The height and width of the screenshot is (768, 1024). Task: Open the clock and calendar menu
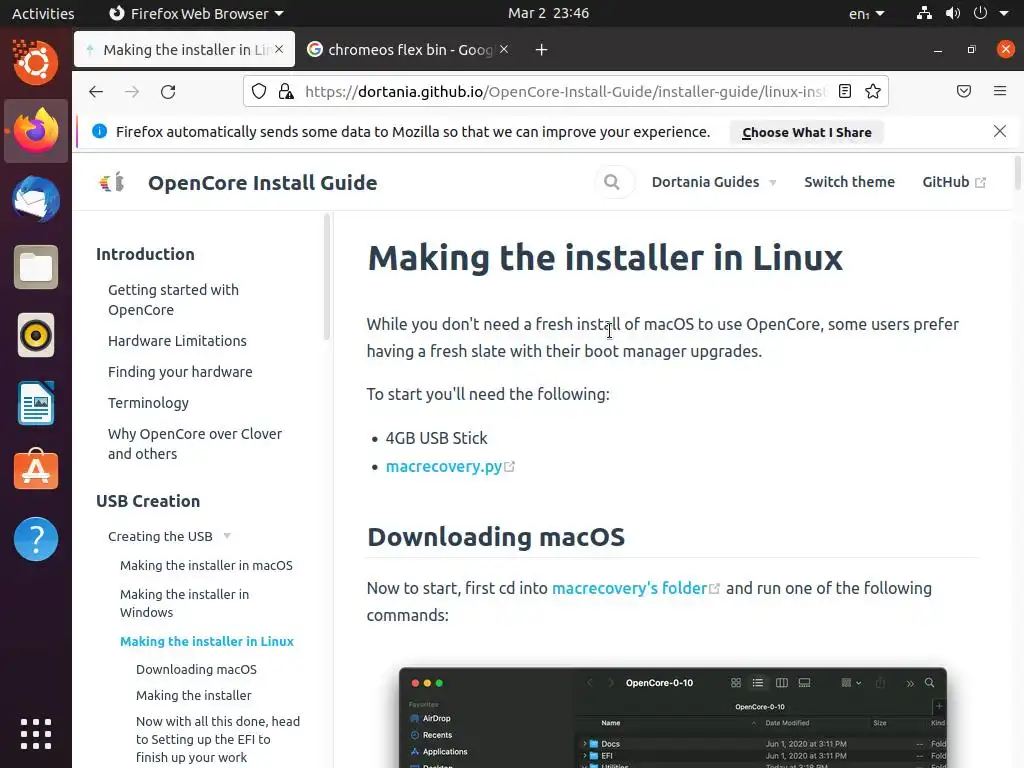pos(549,13)
